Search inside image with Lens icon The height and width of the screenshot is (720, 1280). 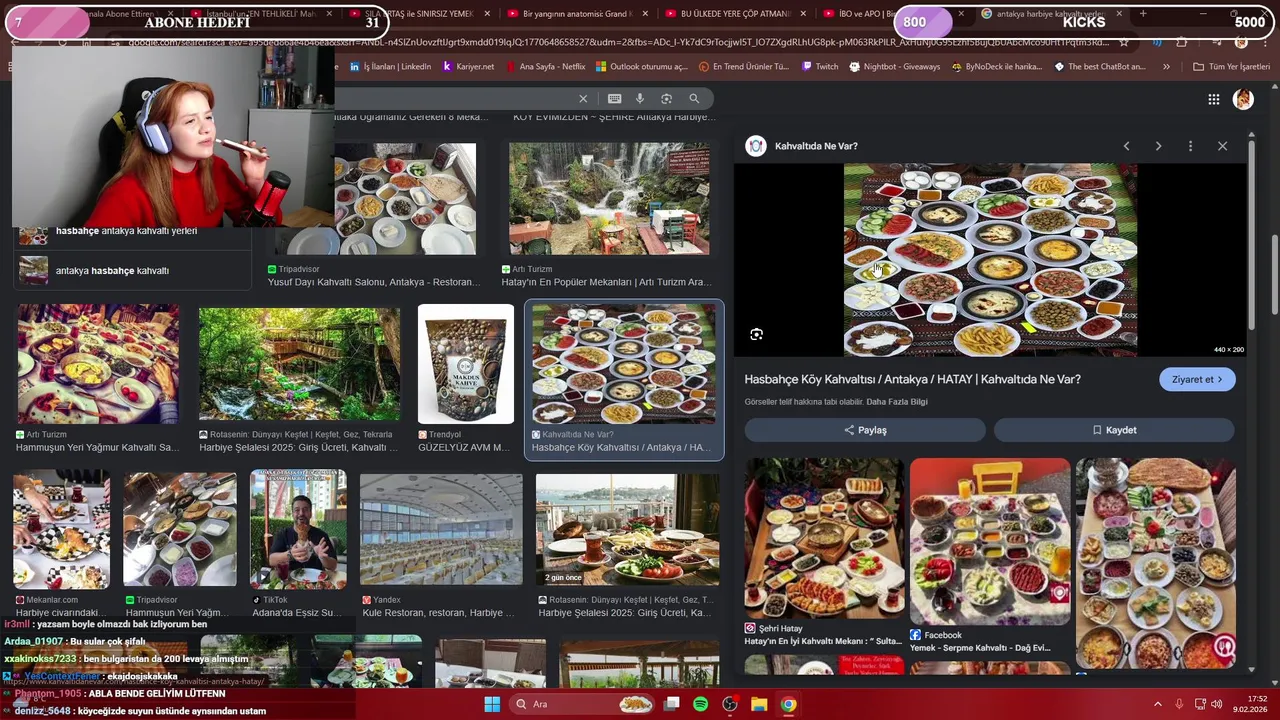[756, 334]
